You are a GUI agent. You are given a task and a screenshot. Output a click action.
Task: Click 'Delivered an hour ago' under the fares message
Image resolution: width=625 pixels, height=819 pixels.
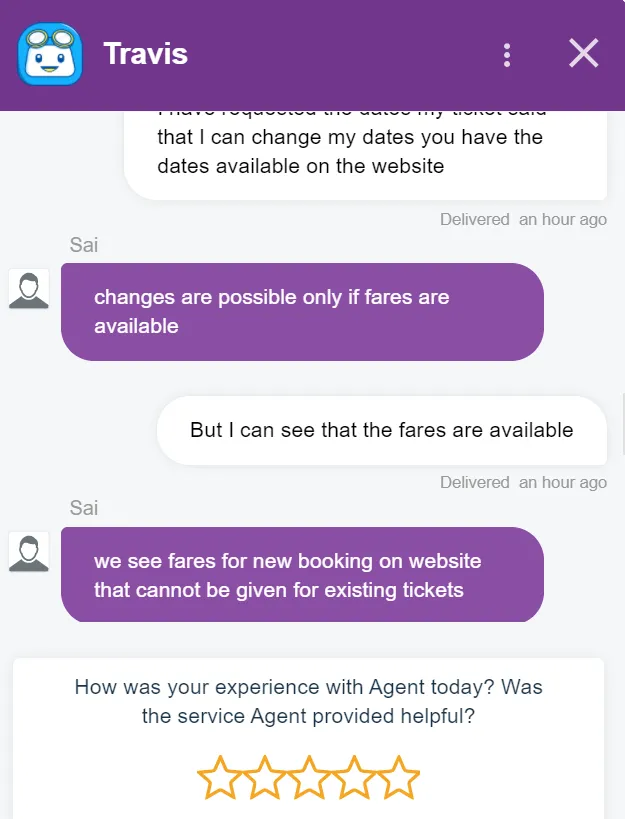click(523, 482)
